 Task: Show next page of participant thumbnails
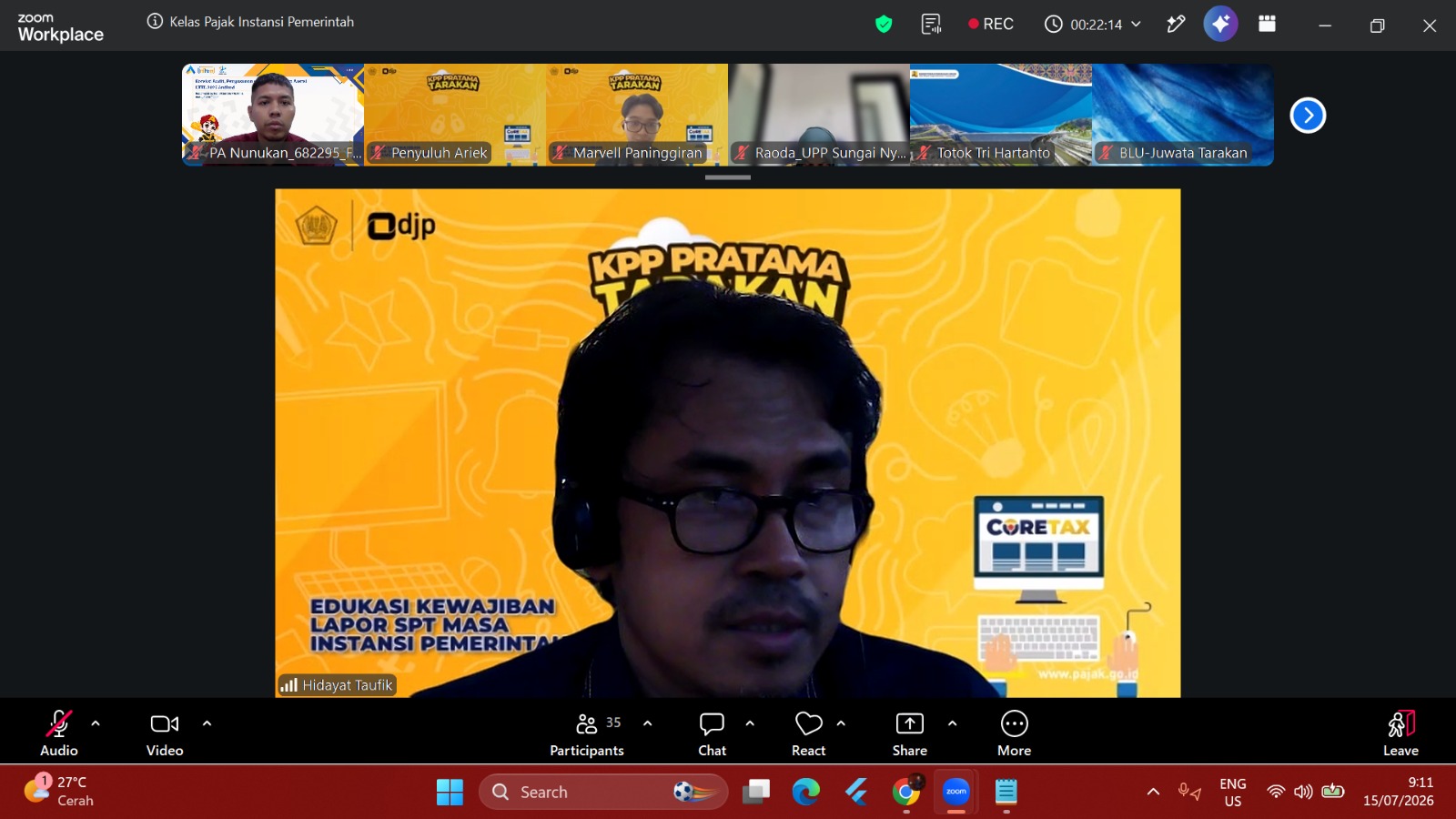pyautogui.click(x=1308, y=116)
